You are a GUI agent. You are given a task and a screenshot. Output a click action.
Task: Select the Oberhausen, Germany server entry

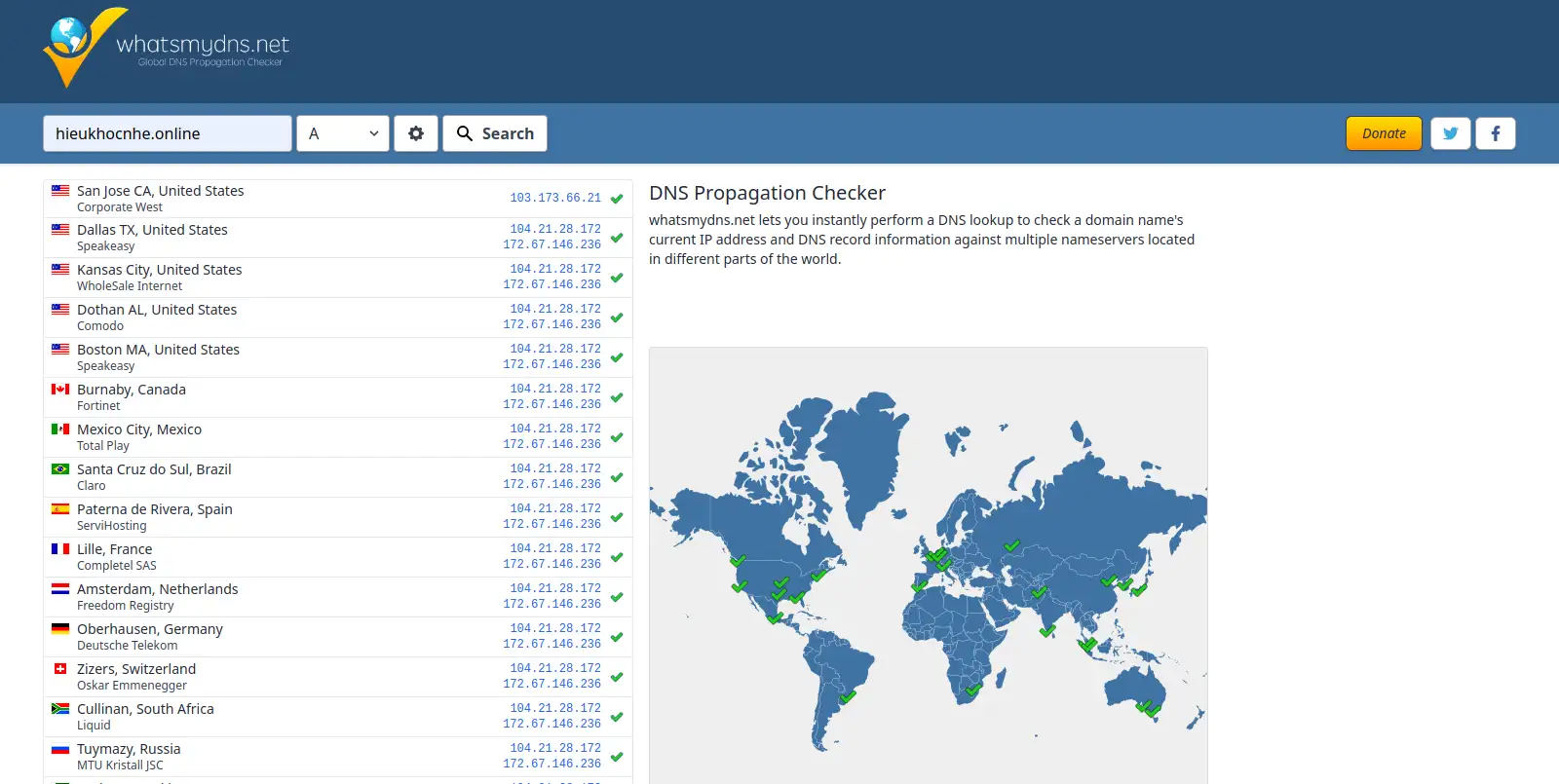150,629
